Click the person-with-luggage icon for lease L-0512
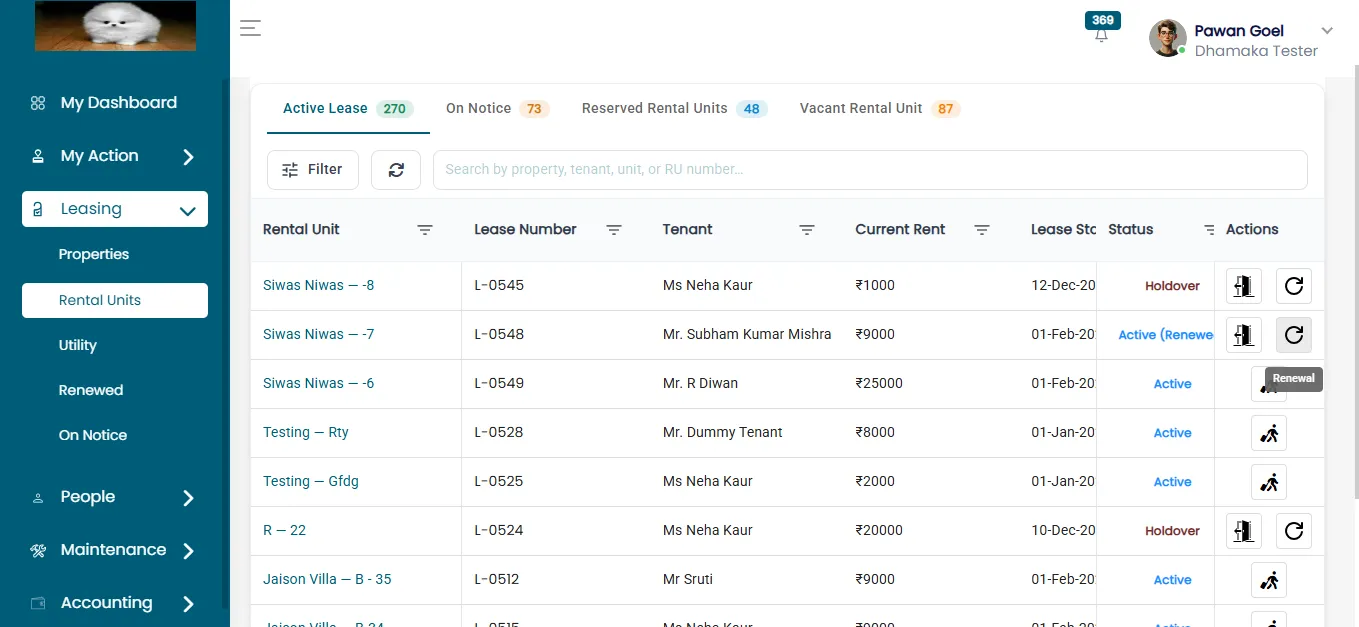The image size is (1359, 627). pyautogui.click(x=1269, y=580)
